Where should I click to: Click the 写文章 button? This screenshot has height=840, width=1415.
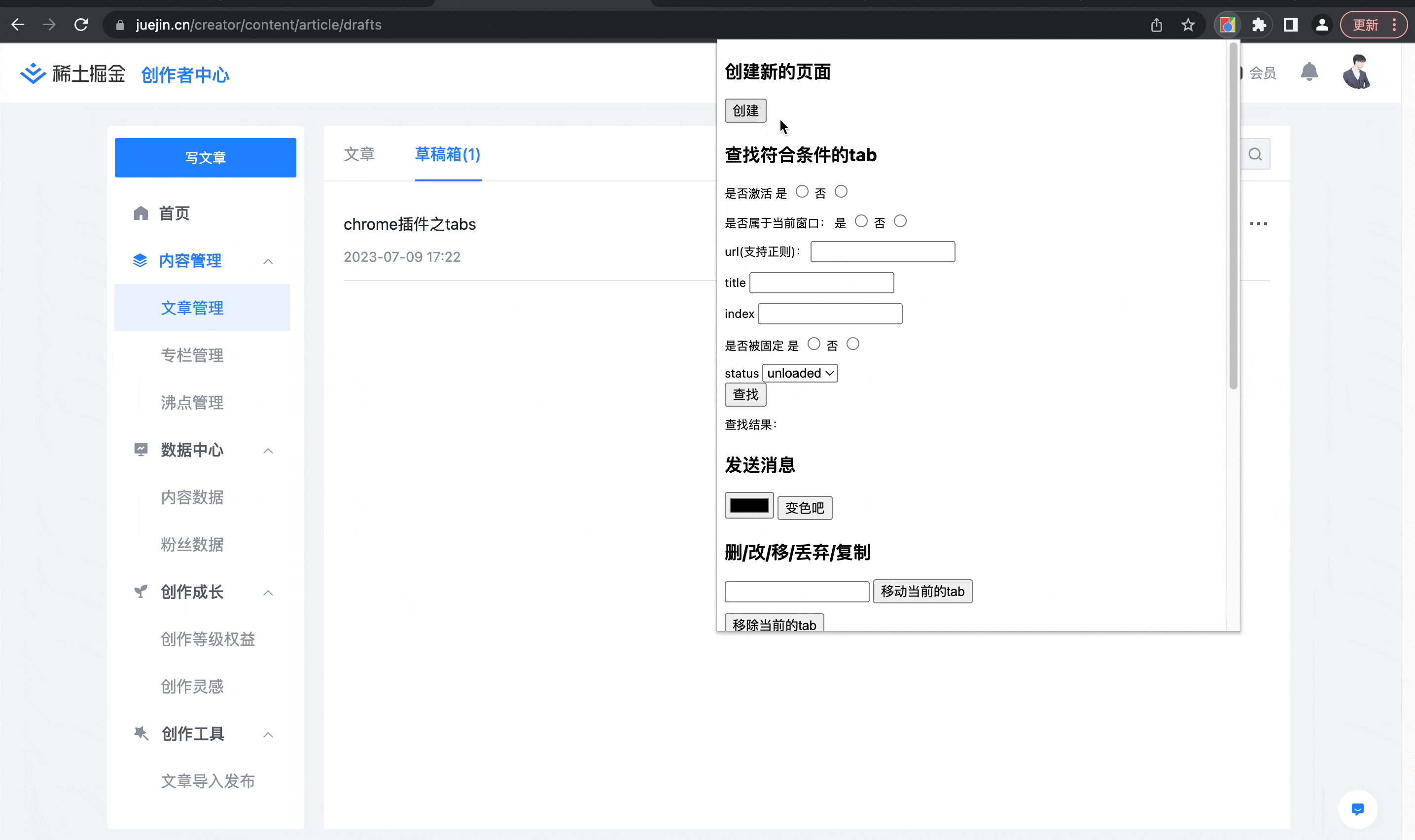point(205,157)
